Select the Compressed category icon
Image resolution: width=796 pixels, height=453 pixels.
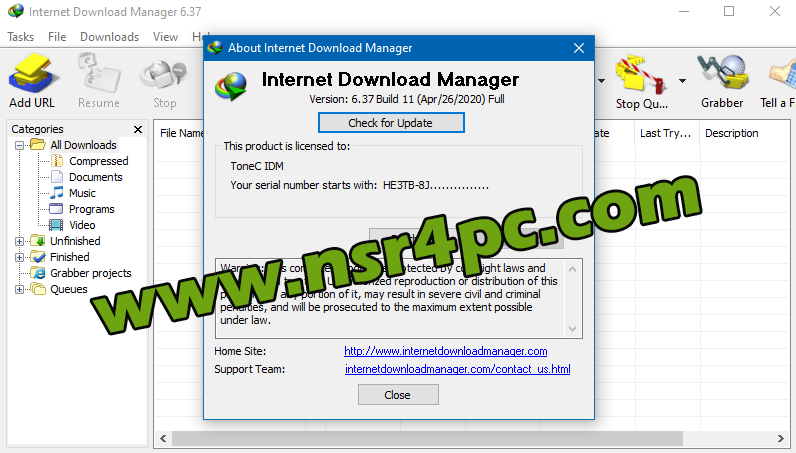57,161
